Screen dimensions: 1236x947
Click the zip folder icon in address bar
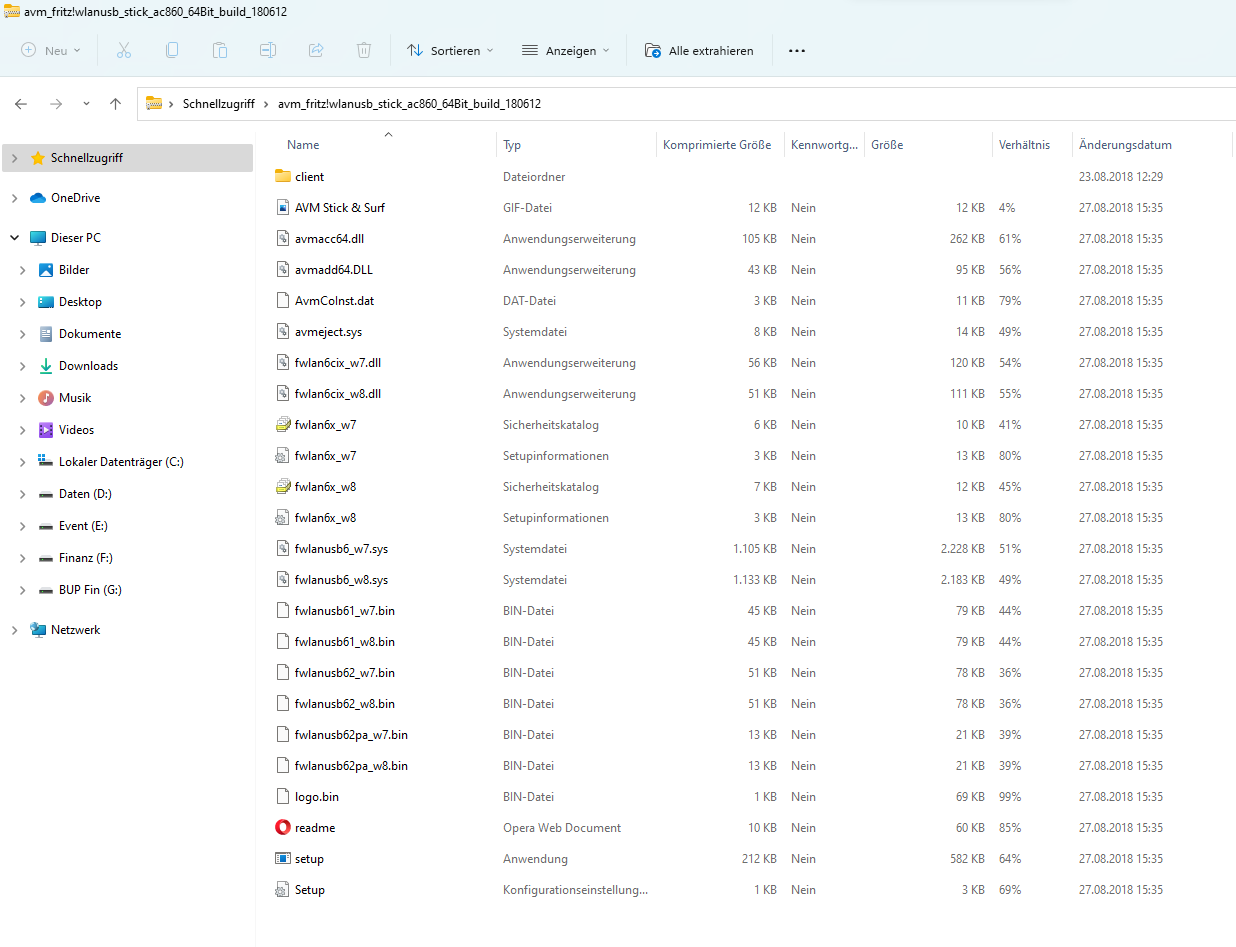click(154, 103)
